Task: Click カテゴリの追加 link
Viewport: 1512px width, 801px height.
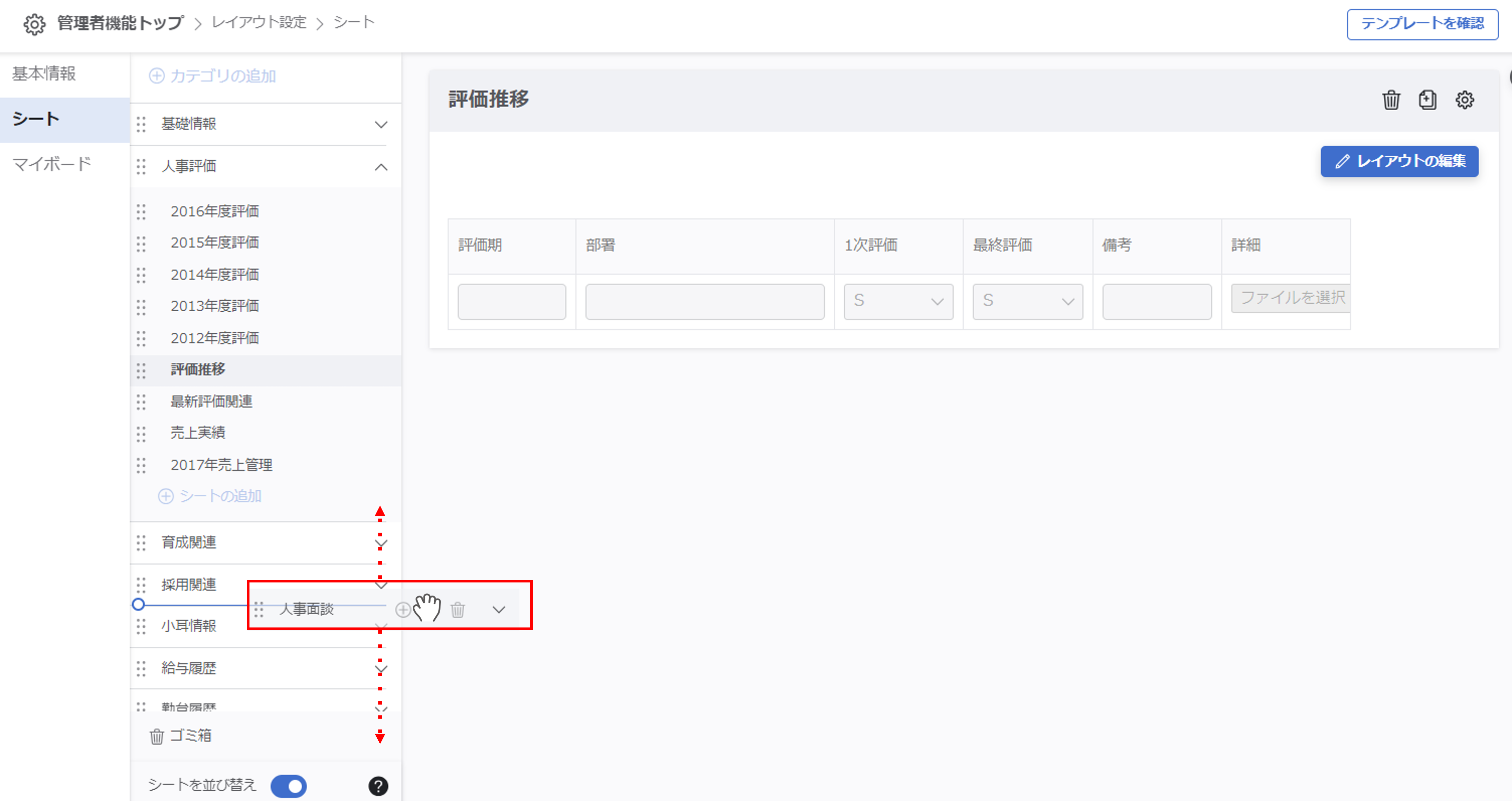Action: [x=212, y=76]
